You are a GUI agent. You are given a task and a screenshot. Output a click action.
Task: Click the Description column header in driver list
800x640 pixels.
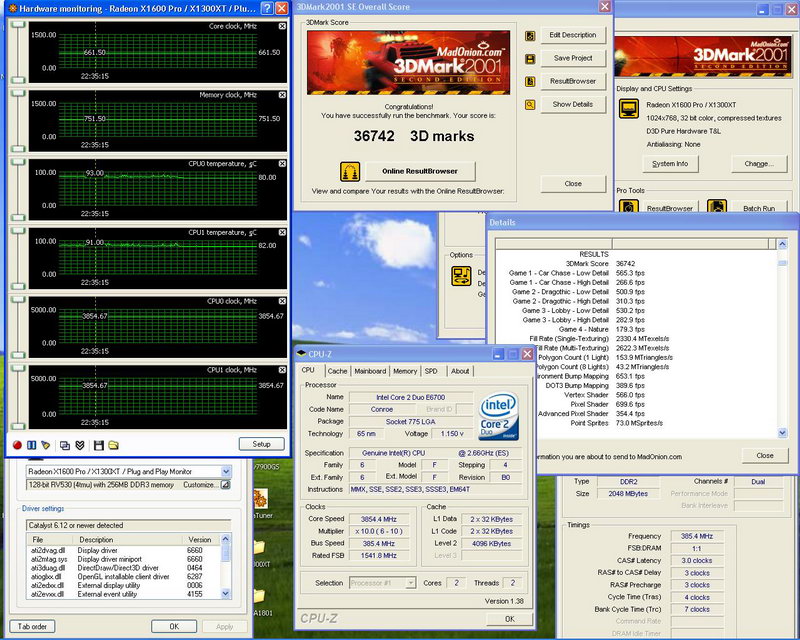(x=128, y=539)
